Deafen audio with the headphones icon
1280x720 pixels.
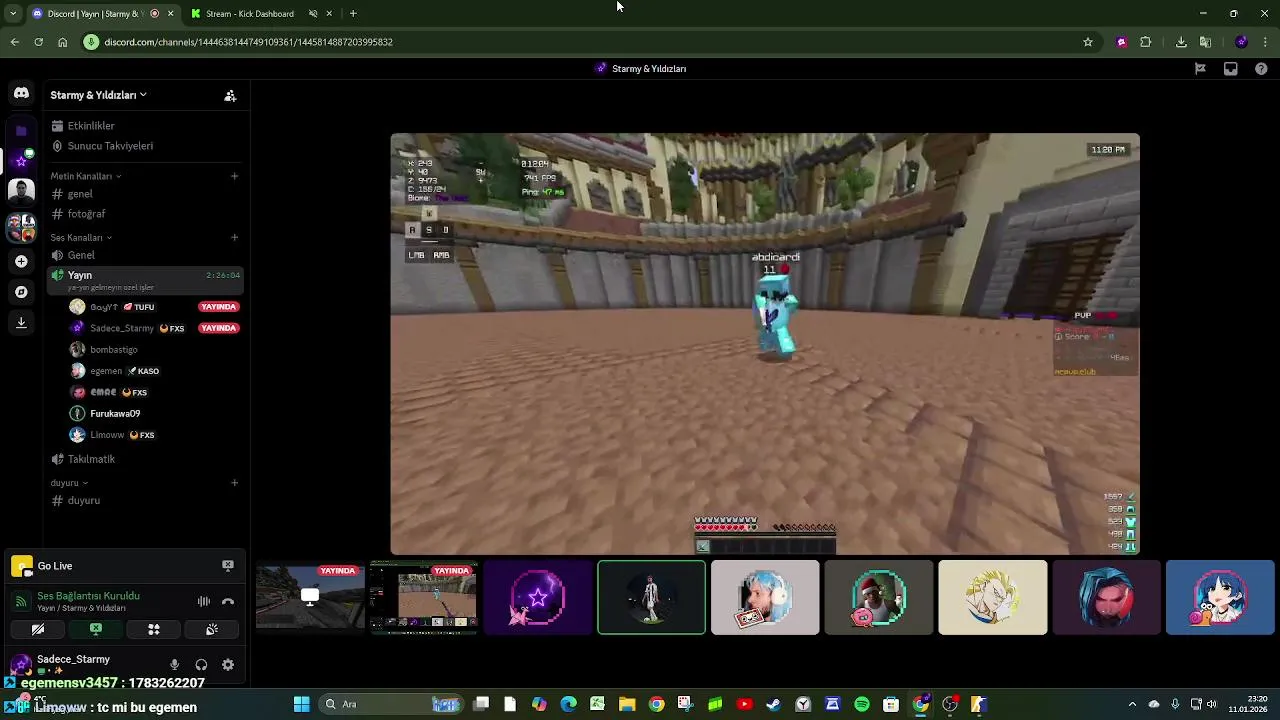pyautogui.click(x=201, y=665)
